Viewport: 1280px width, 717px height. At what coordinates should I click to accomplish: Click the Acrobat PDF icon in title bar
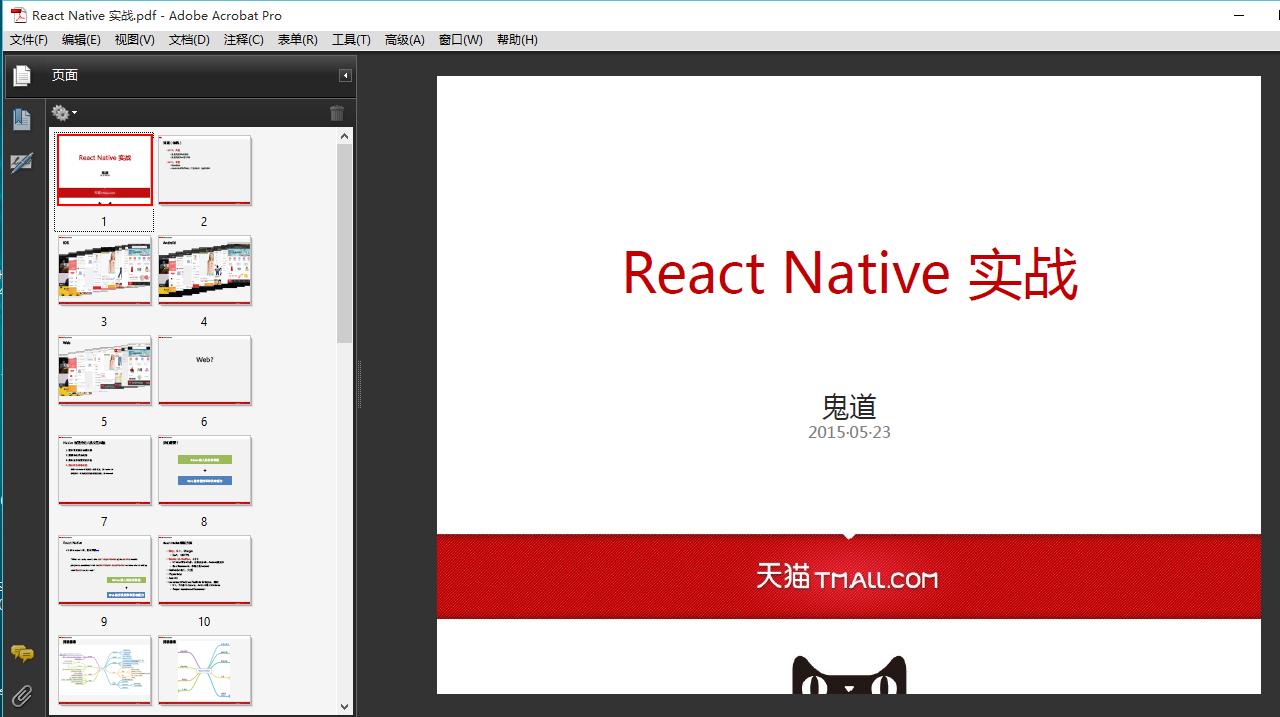[18, 15]
